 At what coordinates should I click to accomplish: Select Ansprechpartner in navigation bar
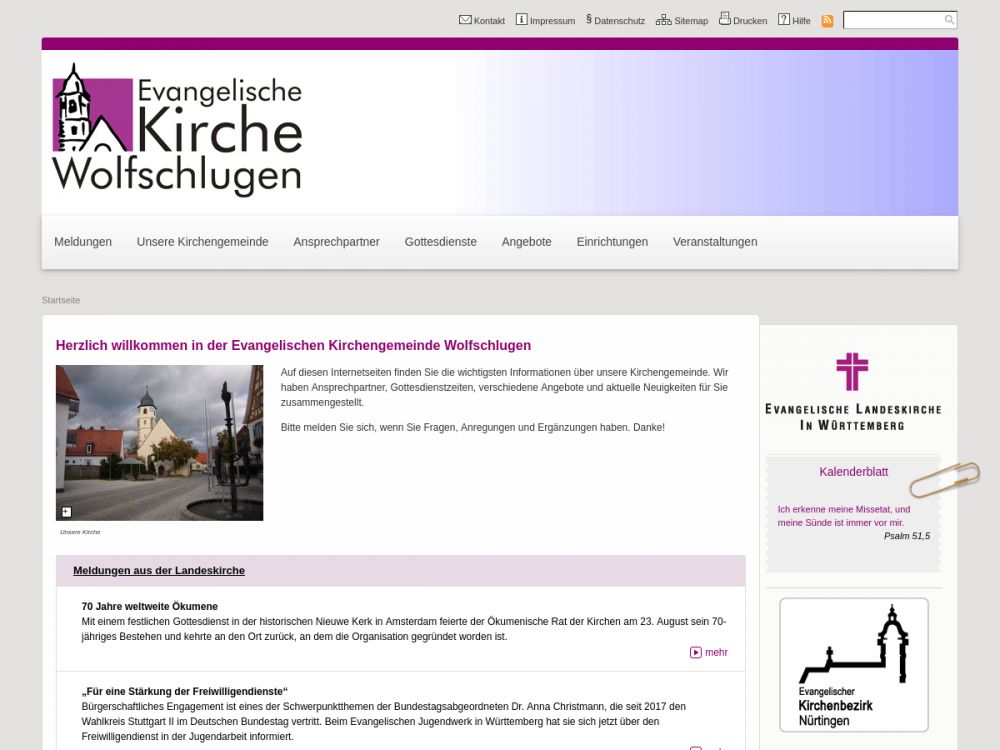click(336, 242)
